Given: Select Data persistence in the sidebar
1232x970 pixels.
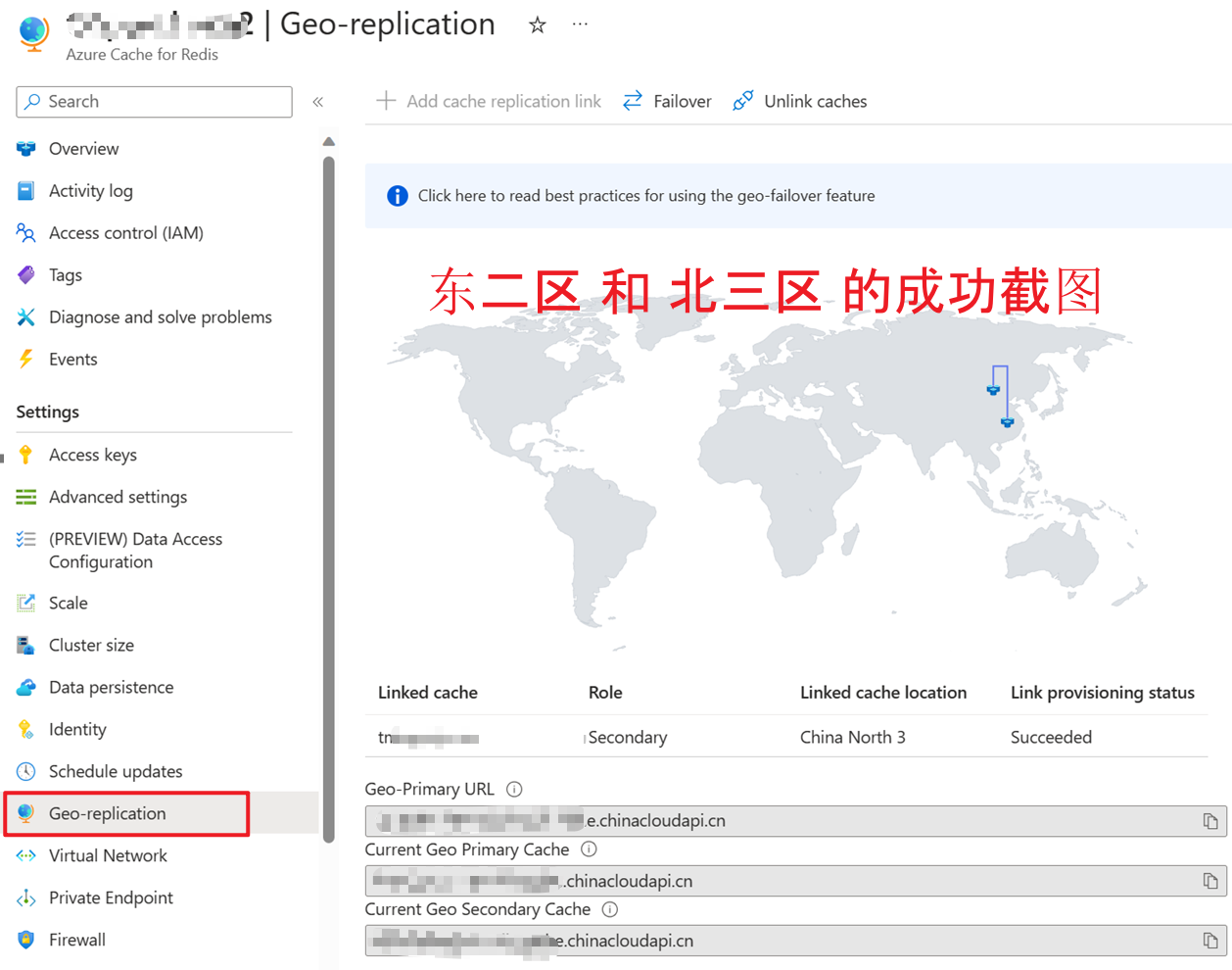Looking at the screenshot, I should 111,688.
